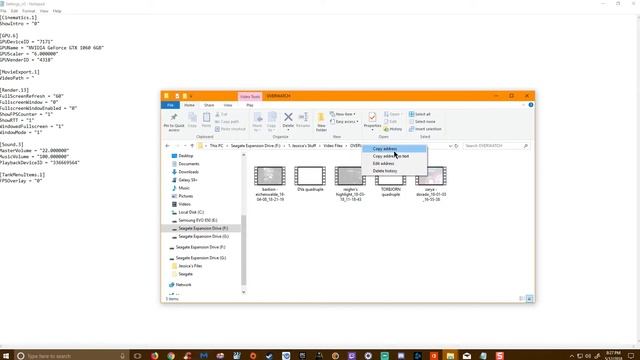The width and height of the screenshot is (640, 360).
Task: Click the Move to icon
Action: click(258, 118)
